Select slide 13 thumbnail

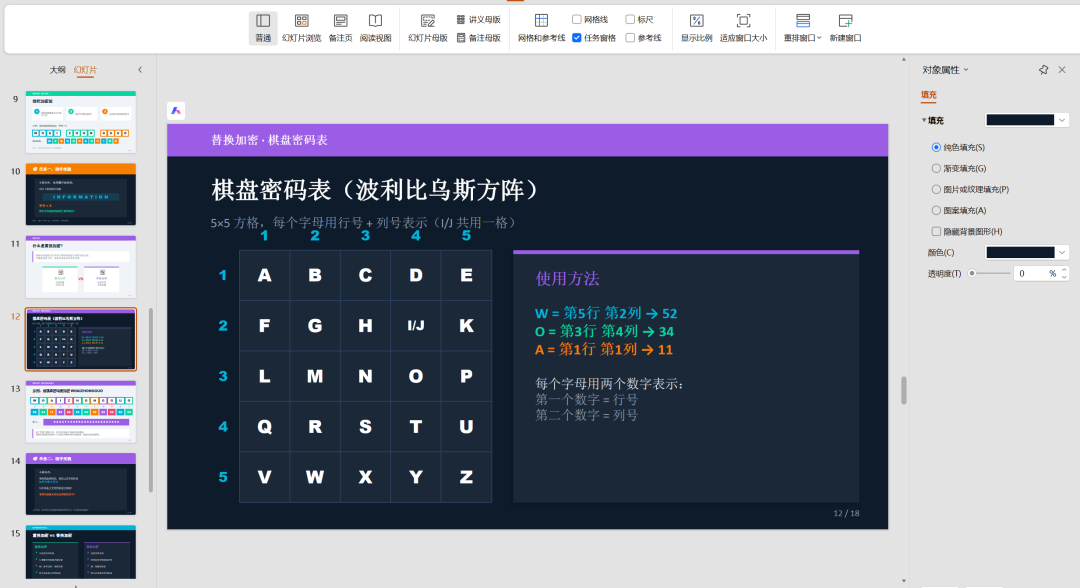pos(81,411)
